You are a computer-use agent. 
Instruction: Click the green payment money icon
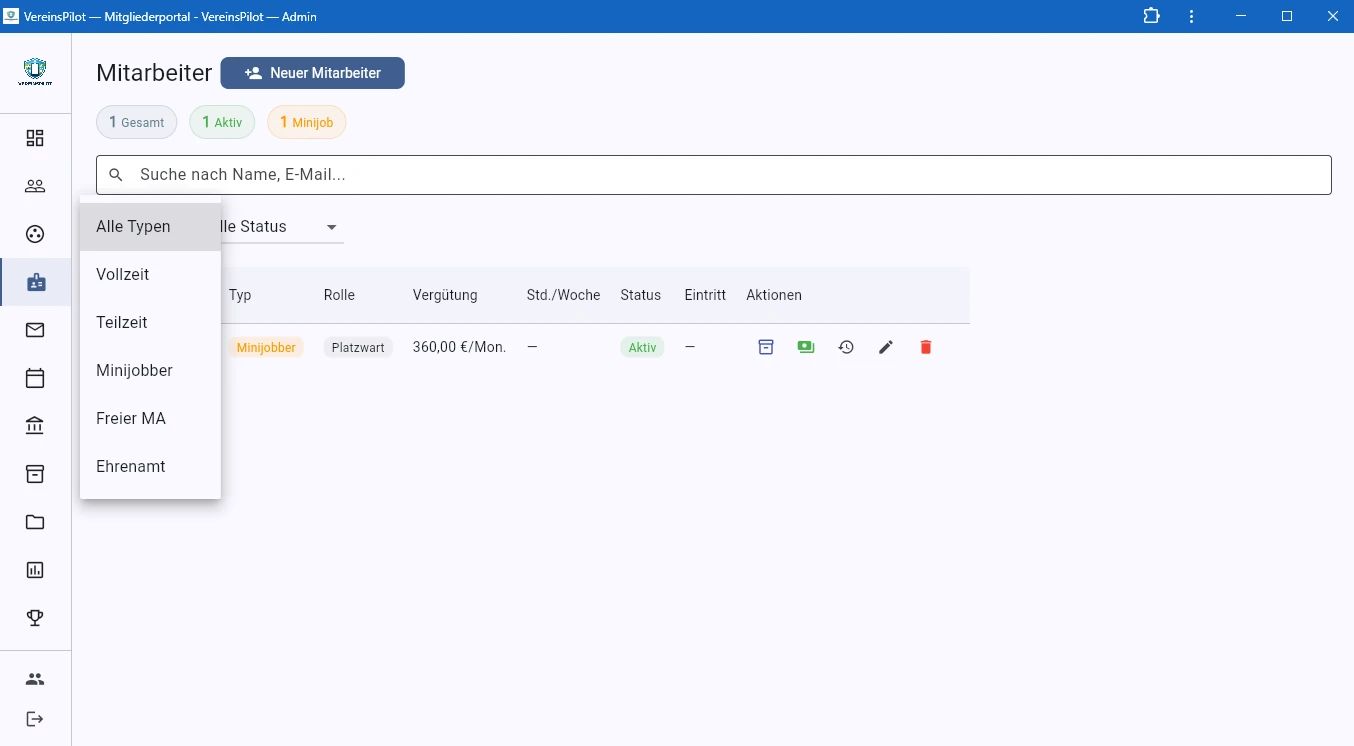[806, 347]
